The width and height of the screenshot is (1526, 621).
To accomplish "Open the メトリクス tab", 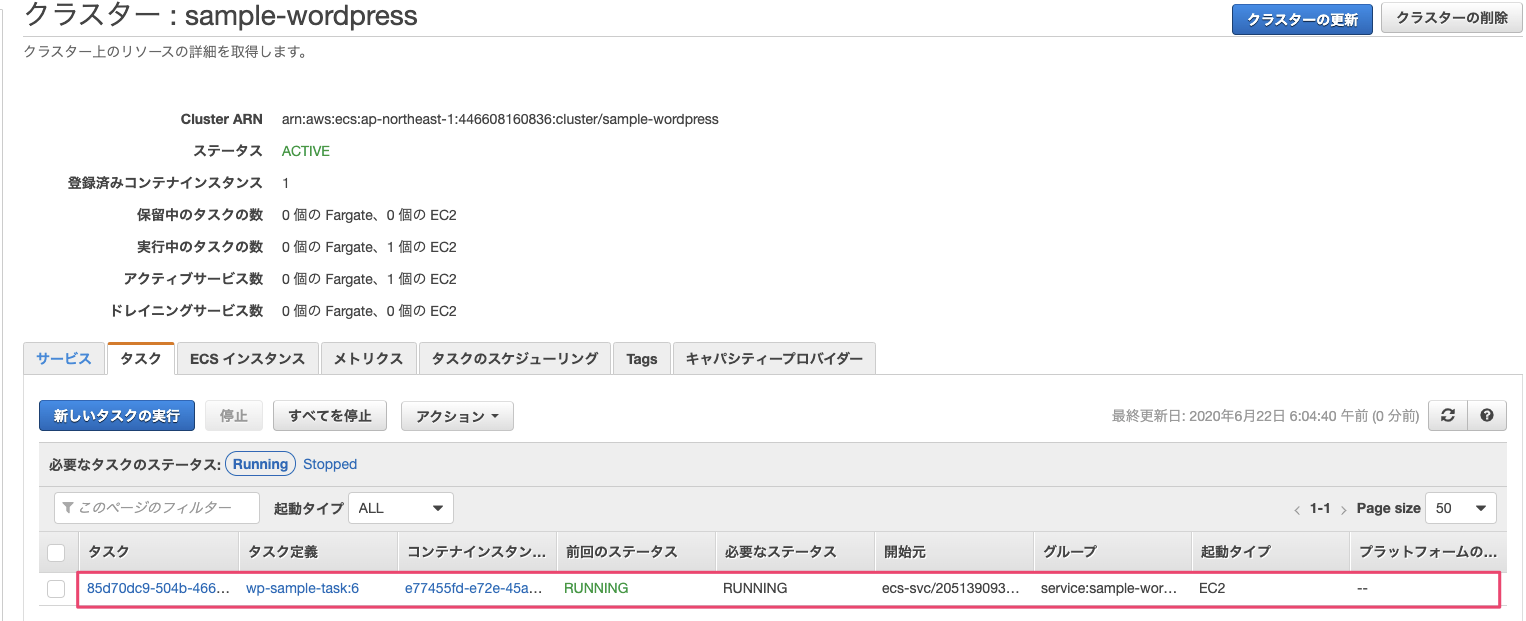I will (x=368, y=358).
